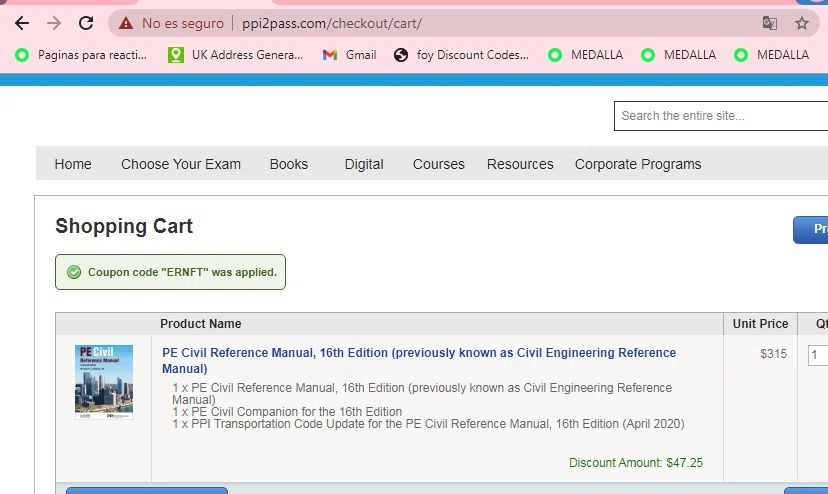The height and width of the screenshot is (494, 828).
Task: Open the Corporate Programs menu
Action: 638,164
